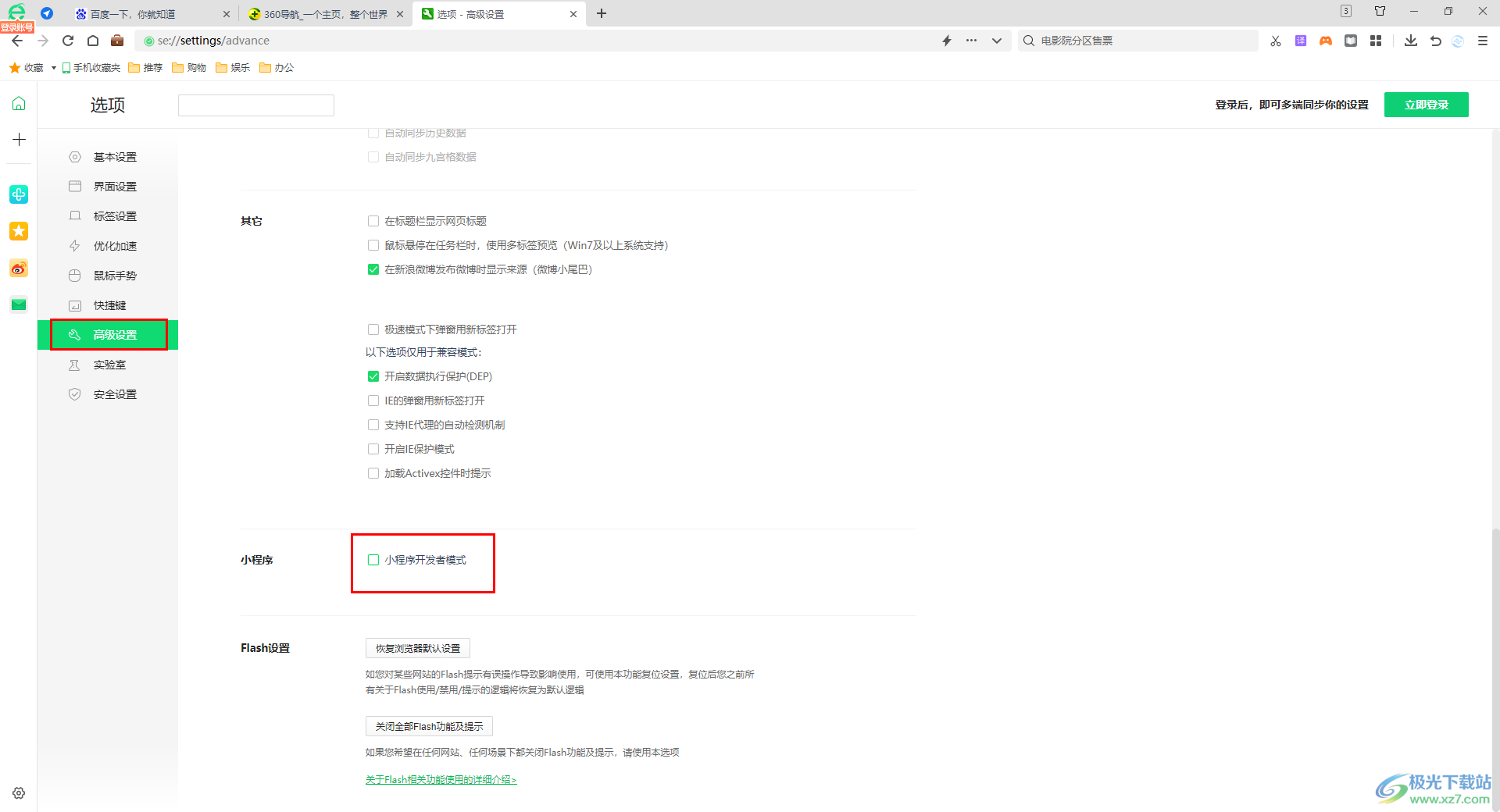The height and width of the screenshot is (812, 1500).
Task: Open the three-dot more options in address bar
Action: [971, 41]
